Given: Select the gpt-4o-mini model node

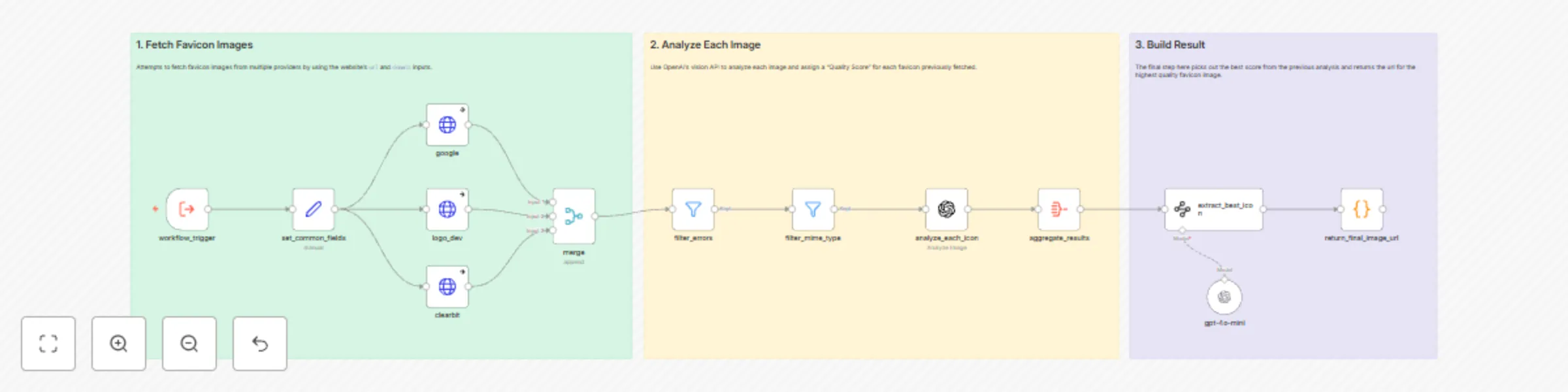Looking at the screenshot, I should tap(1224, 297).
